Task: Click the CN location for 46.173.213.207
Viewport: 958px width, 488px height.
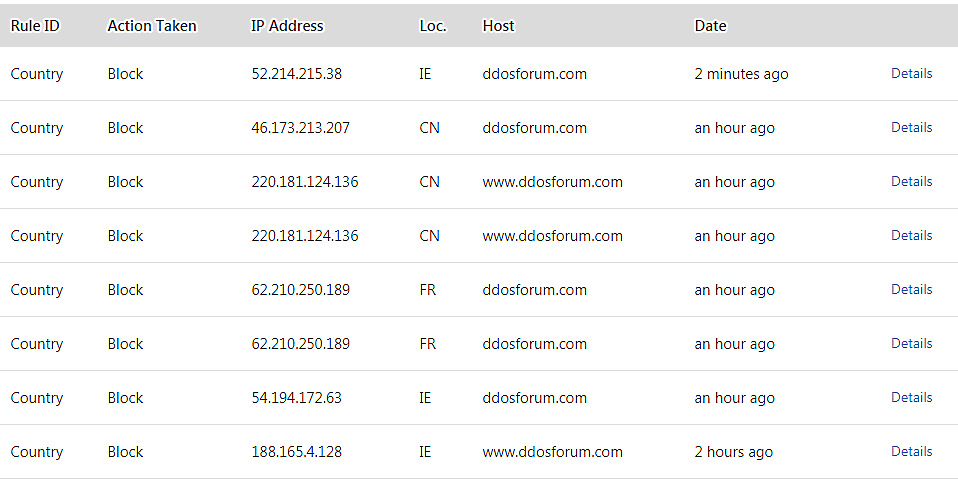Action: pyautogui.click(x=429, y=128)
